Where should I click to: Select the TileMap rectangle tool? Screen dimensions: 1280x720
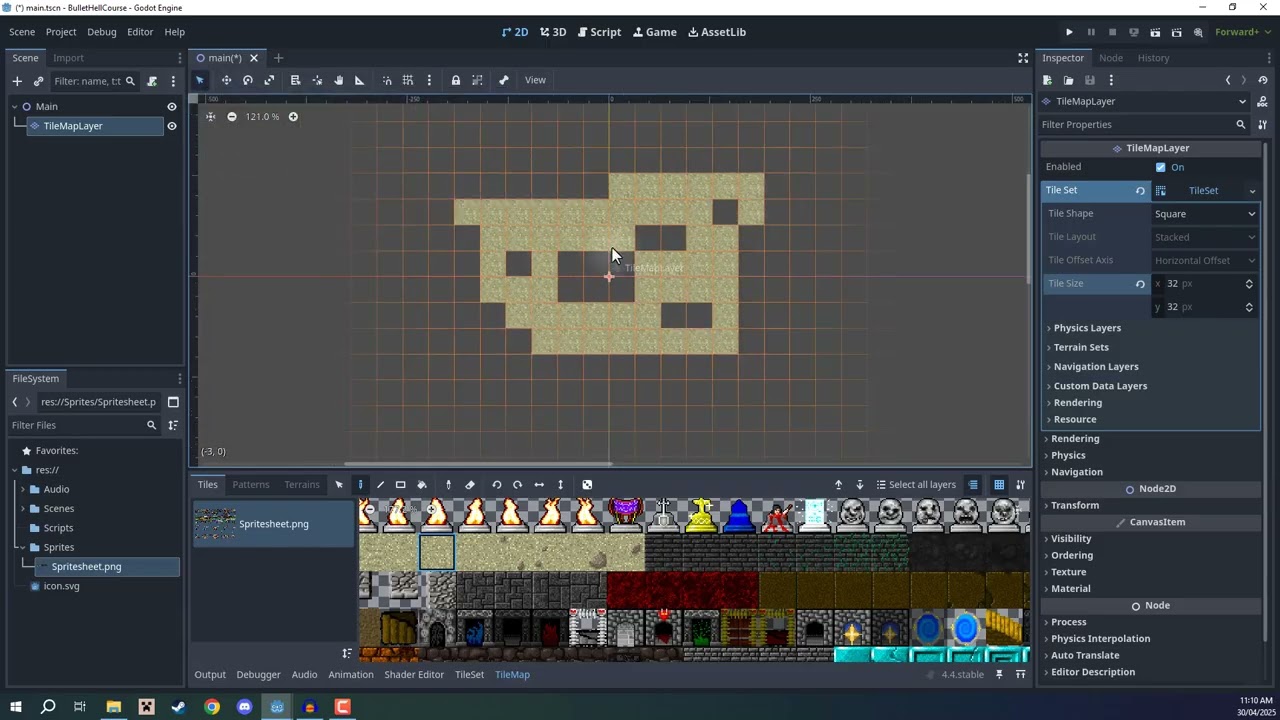click(x=400, y=485)
